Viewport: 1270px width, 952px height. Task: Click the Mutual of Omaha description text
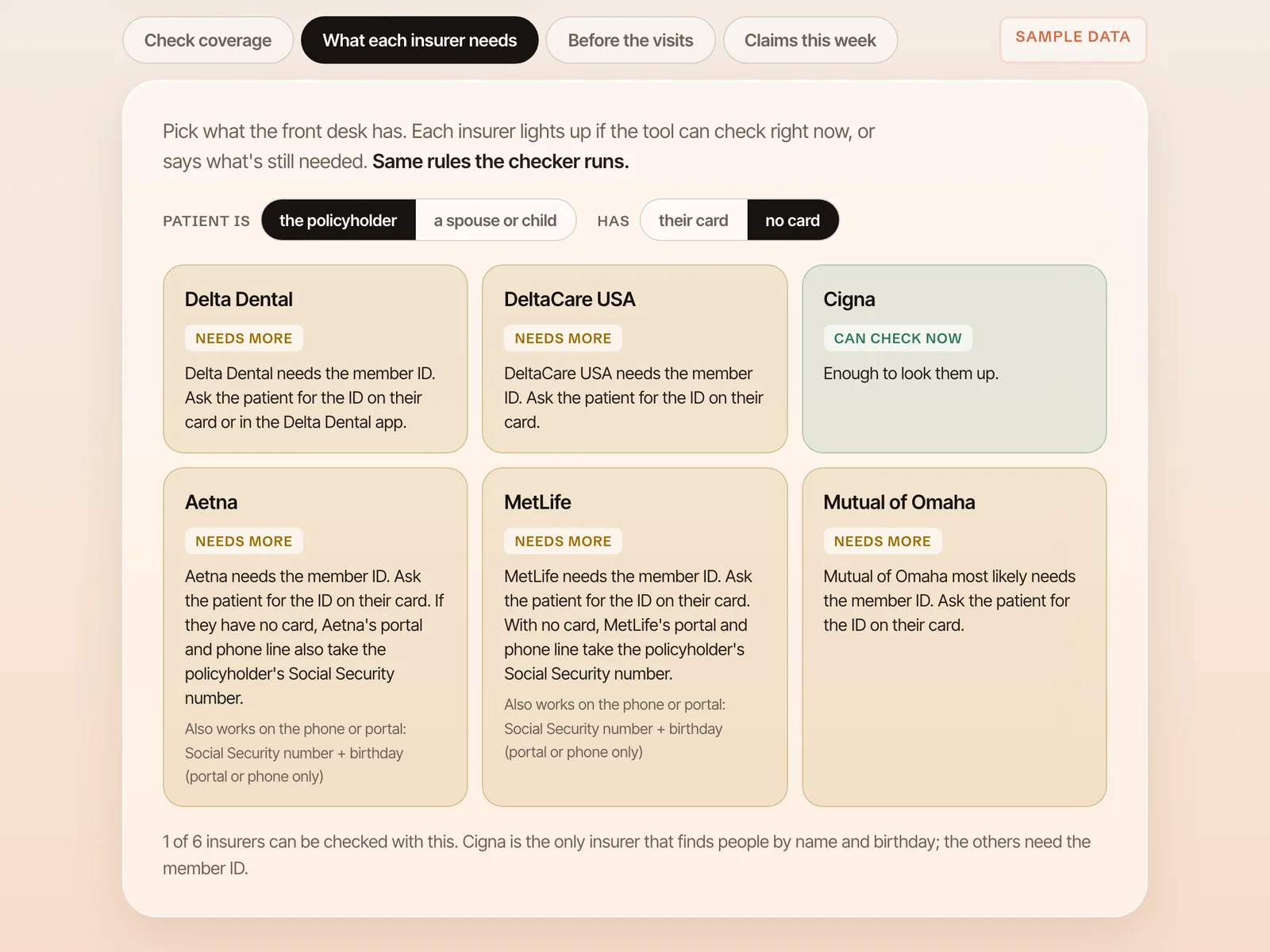pyautogui.click(x=949, y=601)
